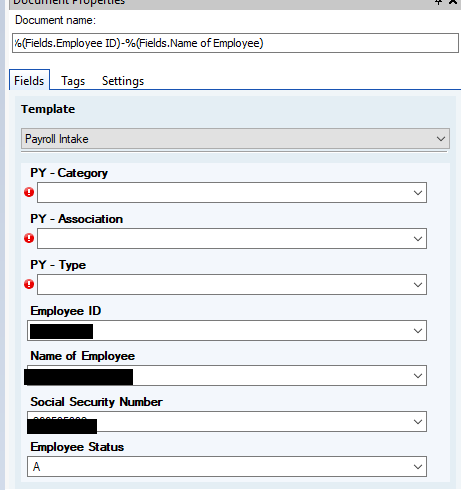
Task: Pin the Document Properties panel
Action: (438, 2)
